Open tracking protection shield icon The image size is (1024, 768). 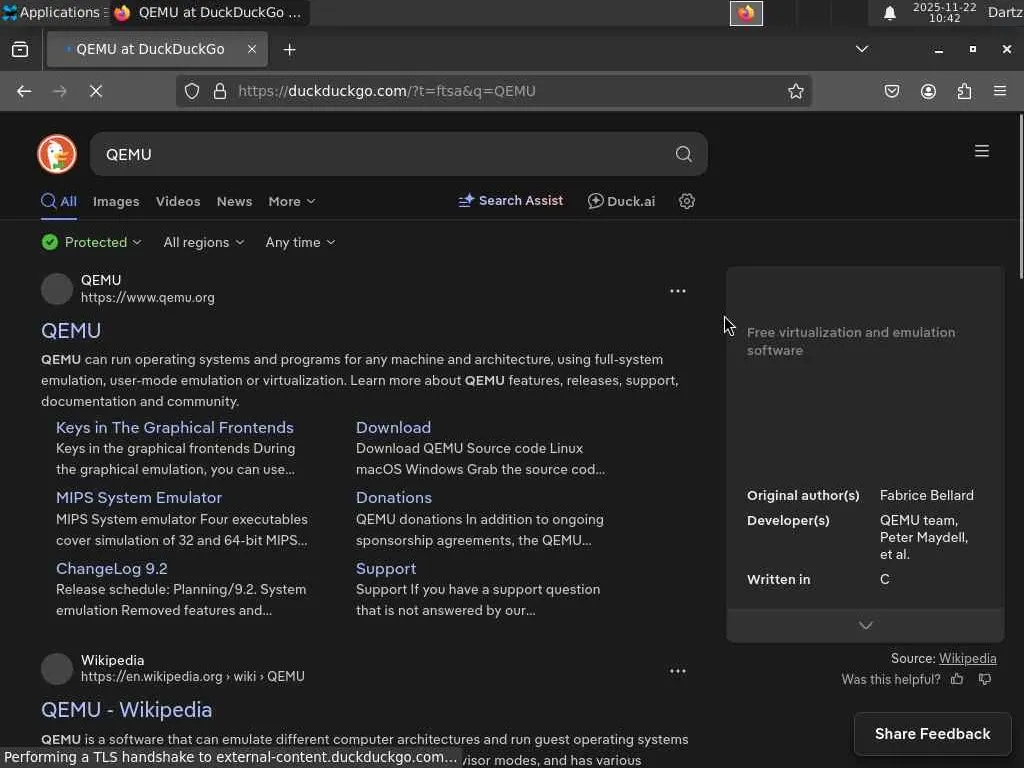point(191,91)
